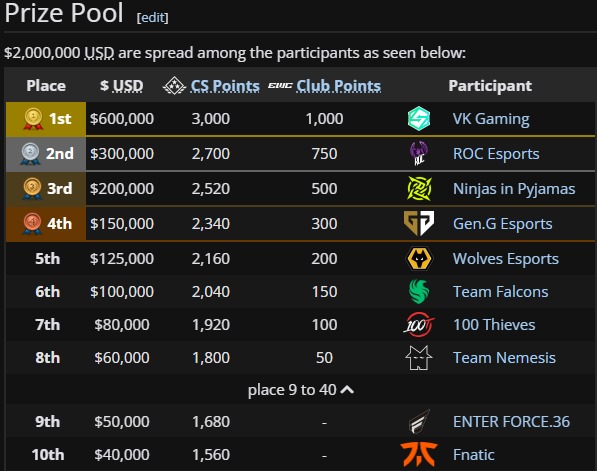Click the Team Nemesis logo icon
Screen dimensions: 597x471
[419, 358]
